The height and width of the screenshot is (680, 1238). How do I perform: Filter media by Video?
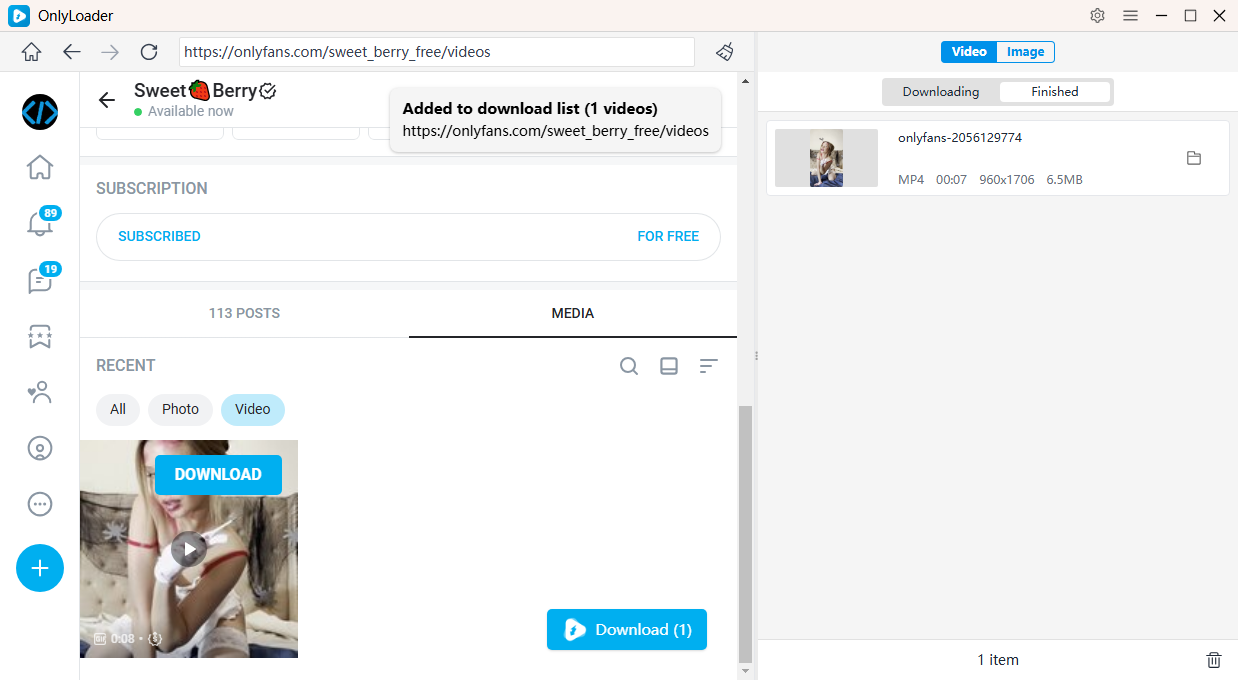pyautogui.click(x=253, y=409)
